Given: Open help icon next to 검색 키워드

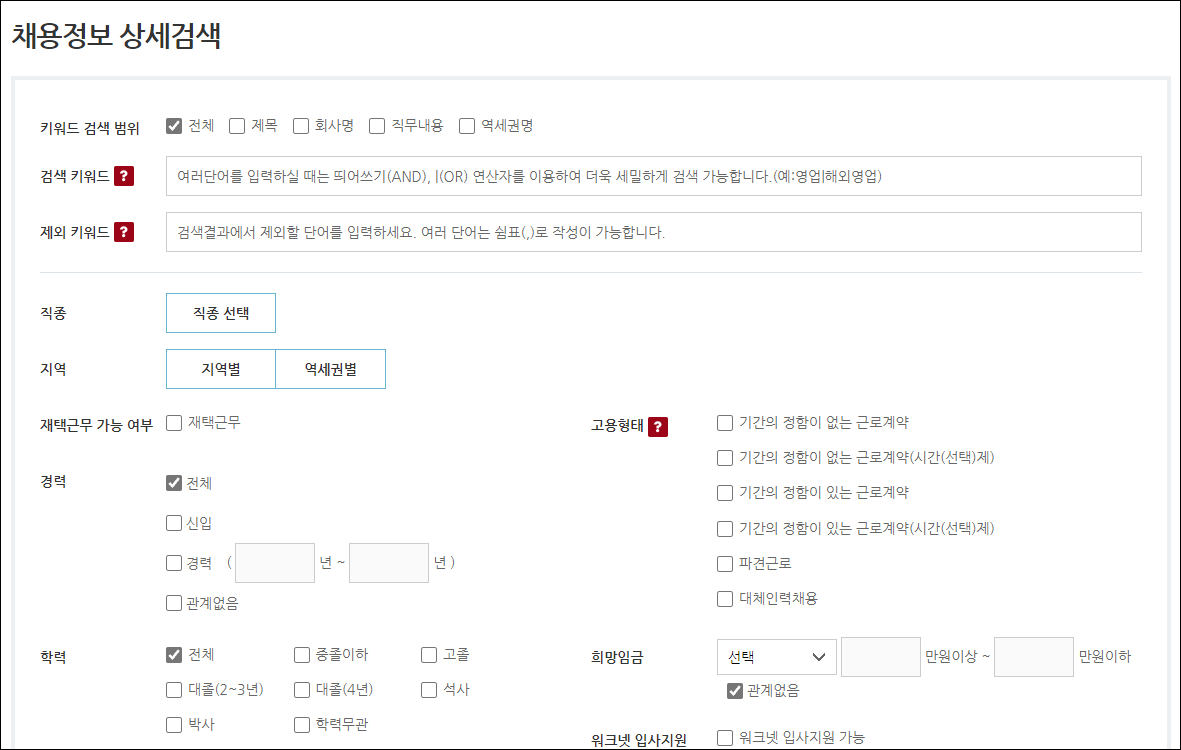Looking at the screenshot, I should point(124,176).
